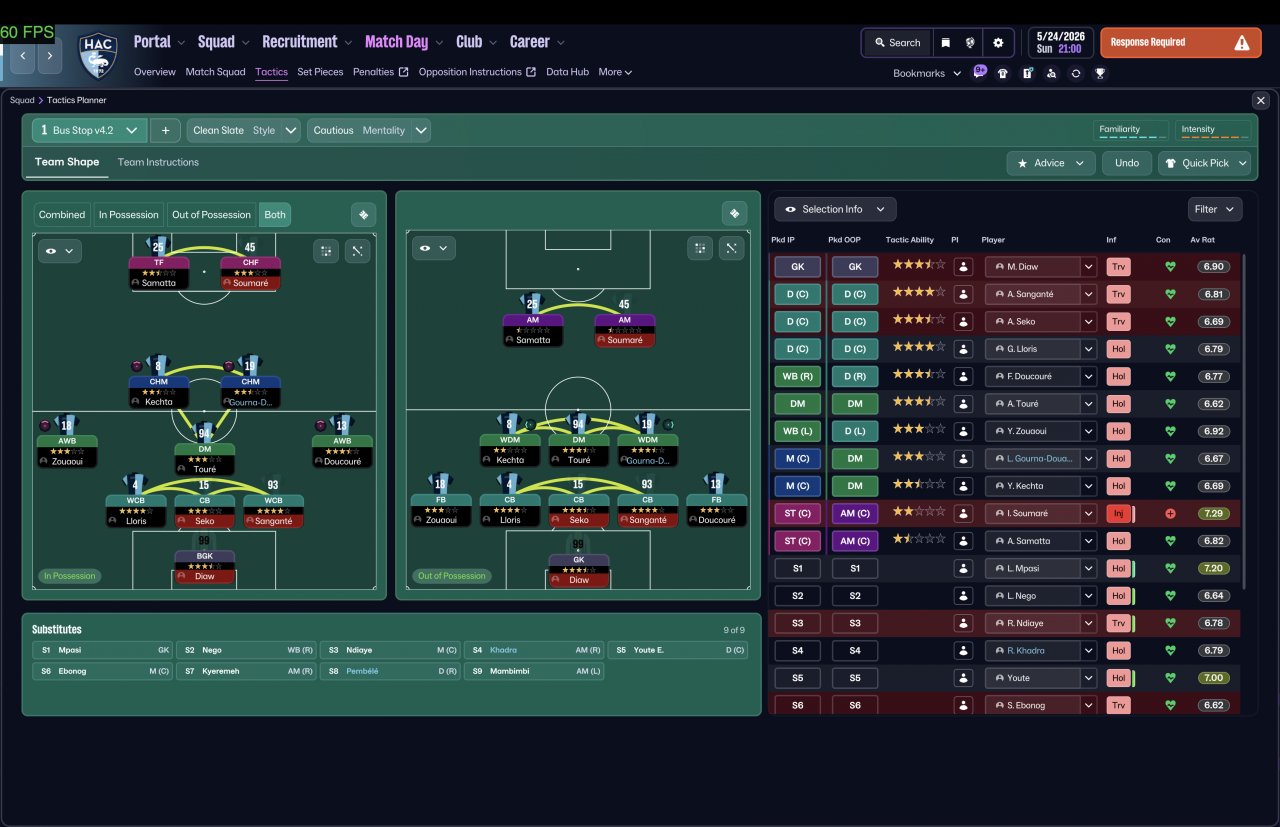The width and height of the screenshot is (1280, 827).
Task: Expand the Quick Pick dropdown
Action: pyautogui.click(x=1205, y=163)
